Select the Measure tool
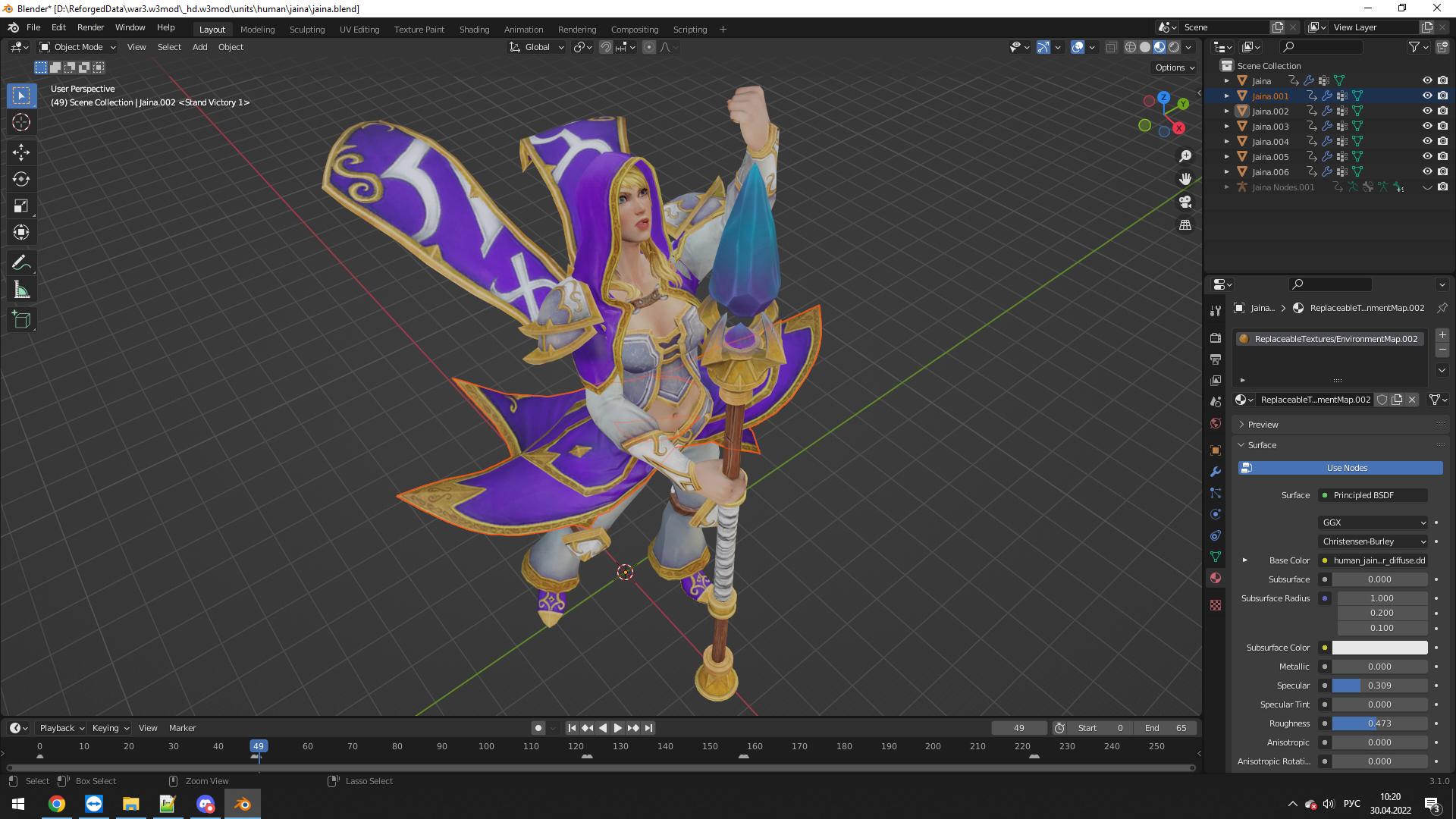This screenshot has height=819, width=1456. click(21, 290)
